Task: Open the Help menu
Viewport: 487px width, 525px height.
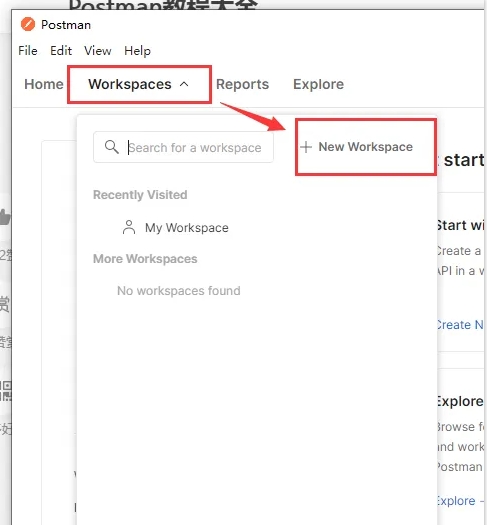Action: 137,51
